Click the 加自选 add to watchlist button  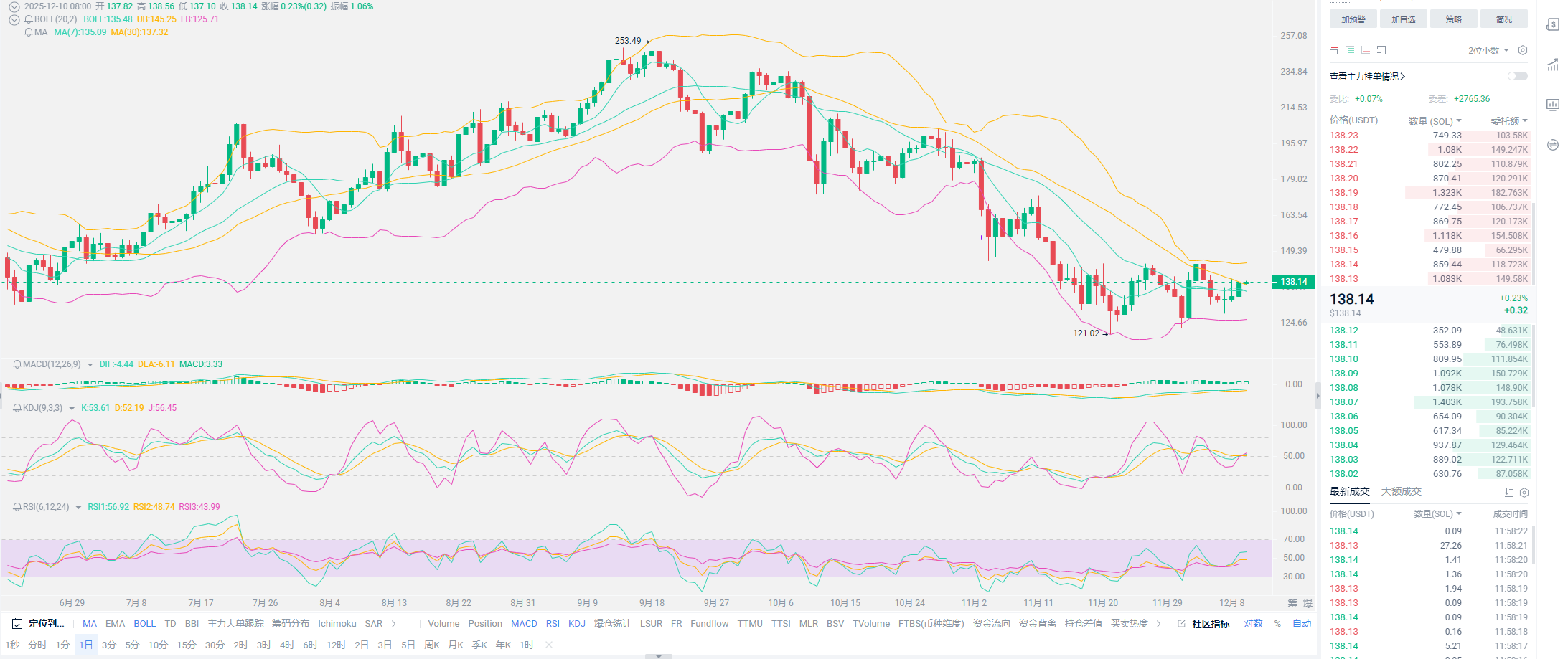click(1403, 19)
